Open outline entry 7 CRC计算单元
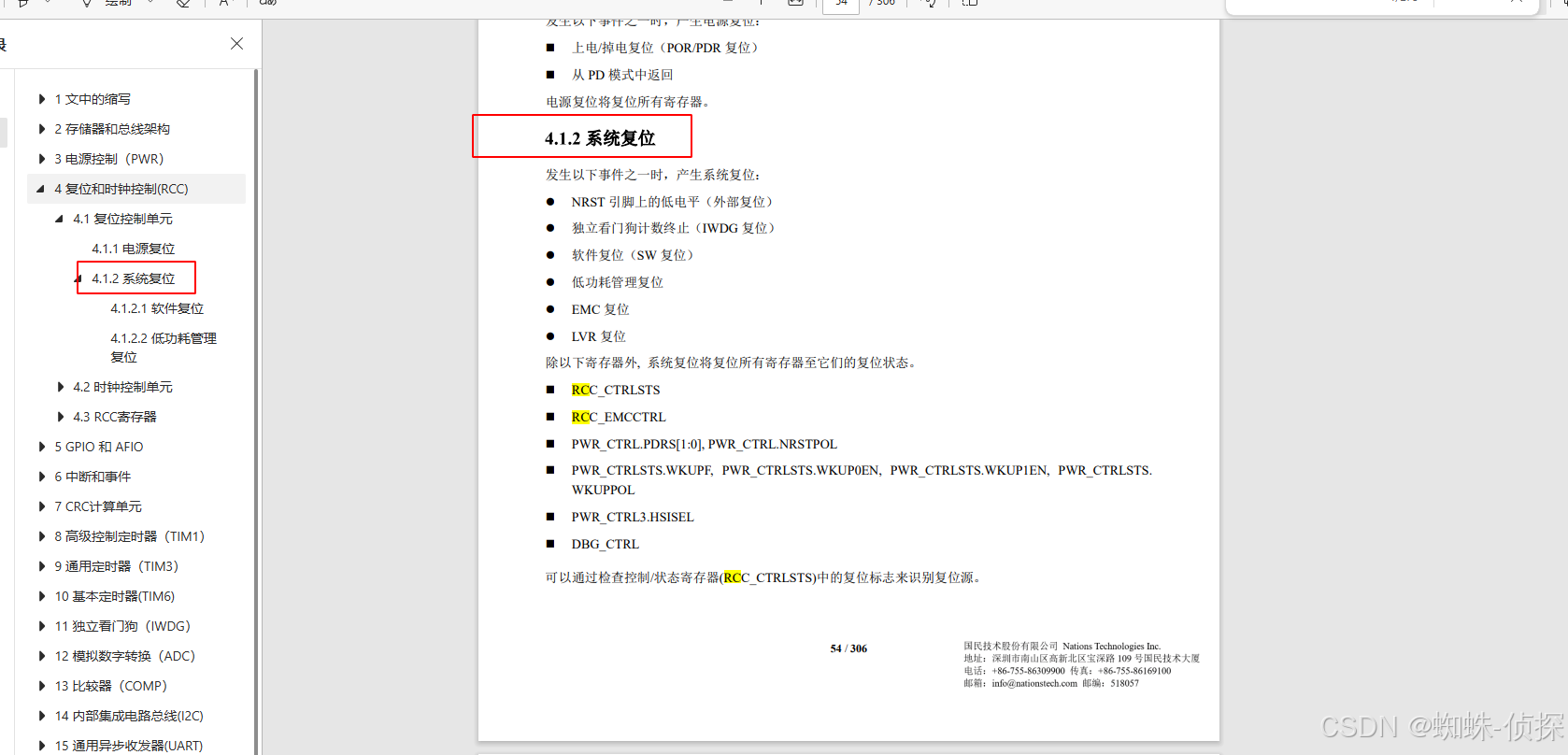 click(x=98, y=506)
